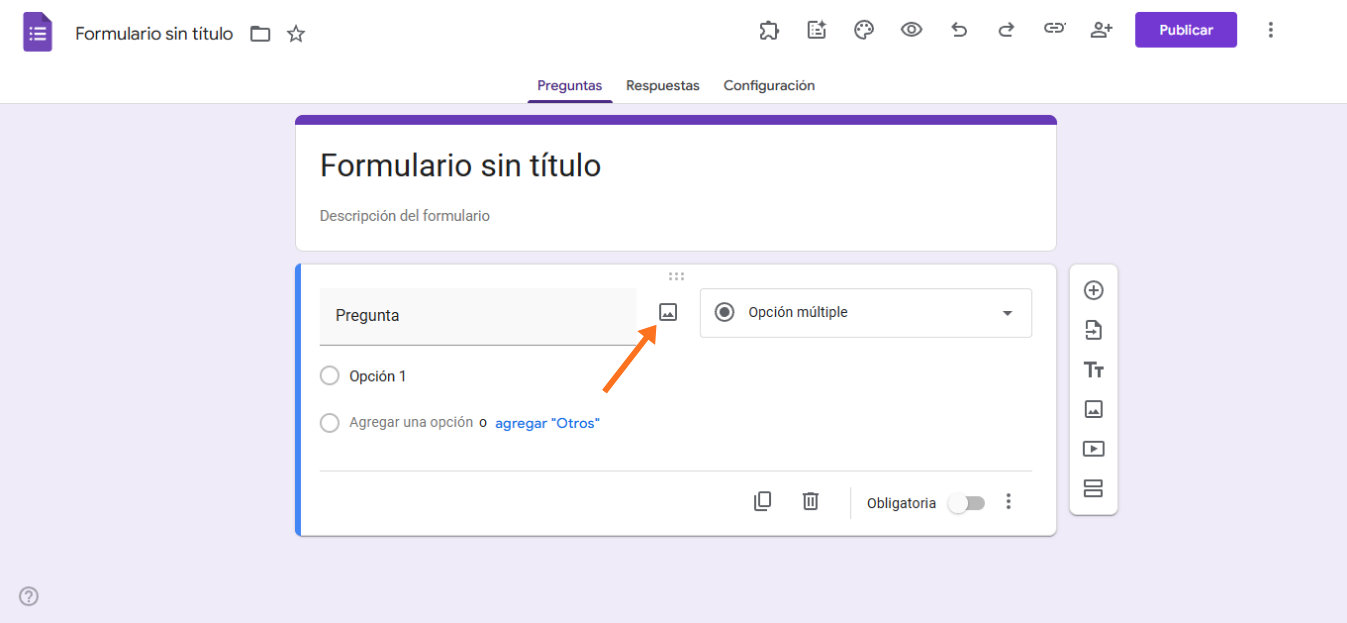Image resolution: width=1347 pixels, height=623 pixels.
Task: Click the Publicar button
Action: pos(1185,29)
